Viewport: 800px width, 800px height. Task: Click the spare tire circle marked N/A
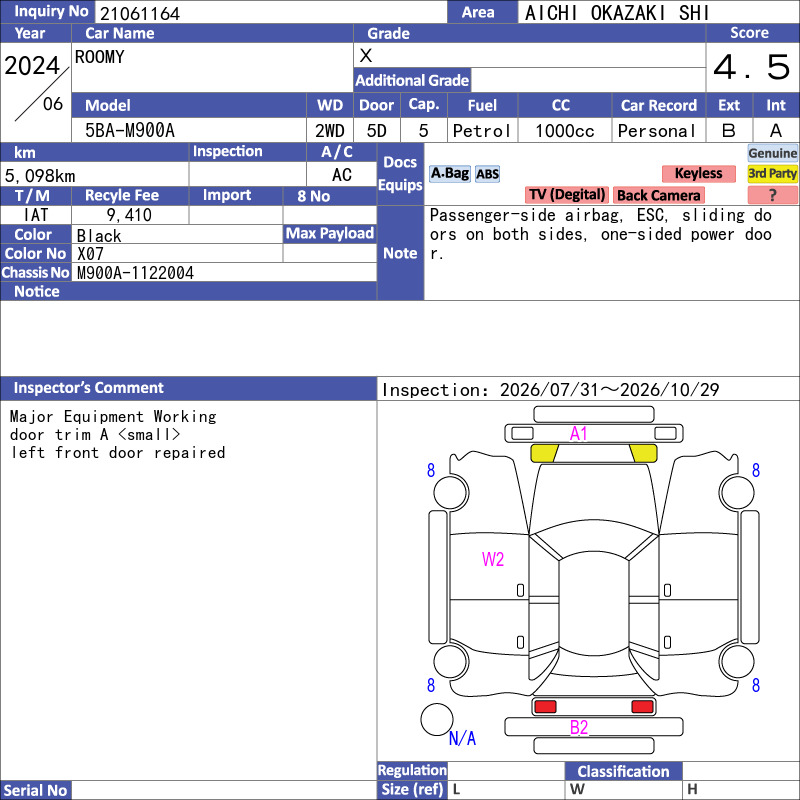[437, 719]
